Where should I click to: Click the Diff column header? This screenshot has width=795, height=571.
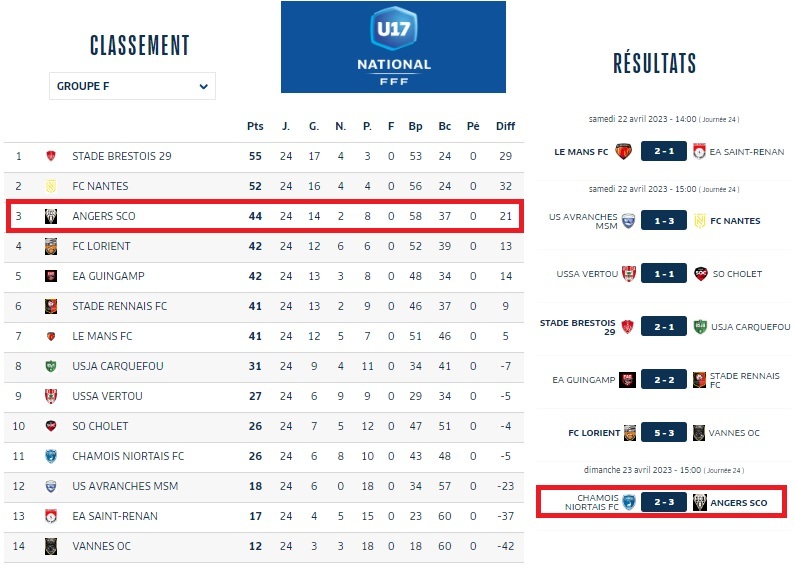click(x=505, y=126)
